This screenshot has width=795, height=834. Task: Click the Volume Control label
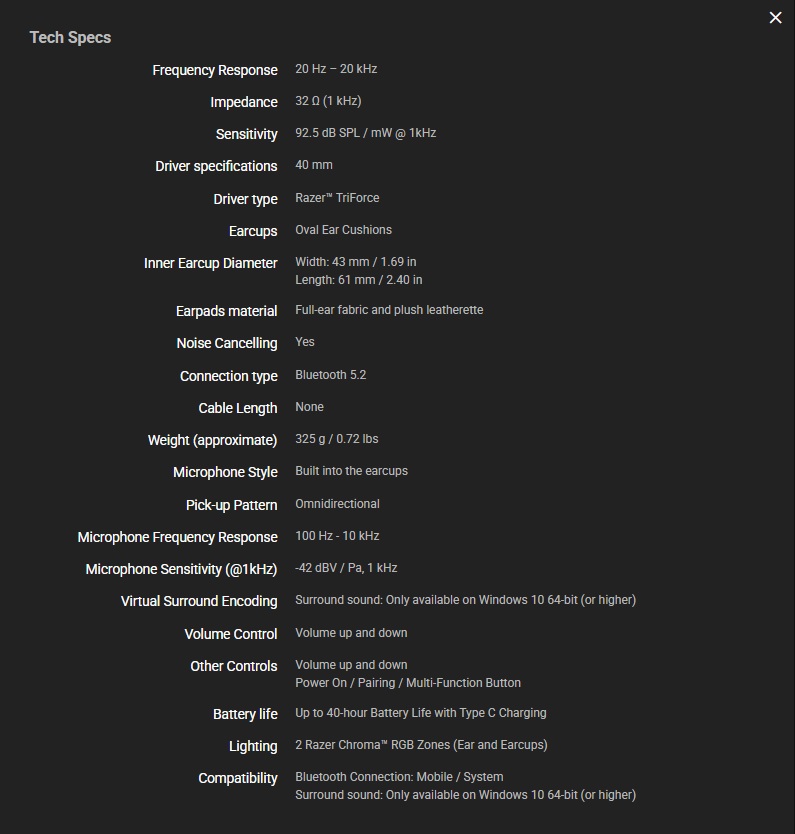click(231, 634)
